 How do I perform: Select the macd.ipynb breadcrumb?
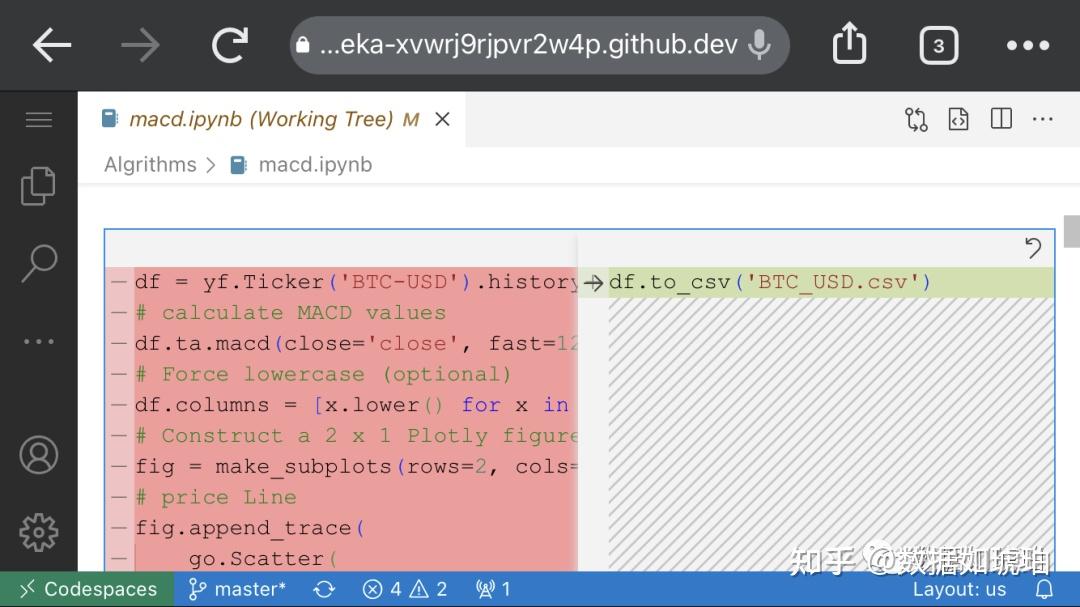click(315, 165)
